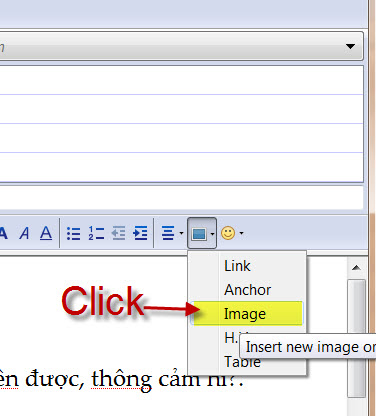Open alignment dropdown arrow
376x416 pixels.
[x=181, y=233]
